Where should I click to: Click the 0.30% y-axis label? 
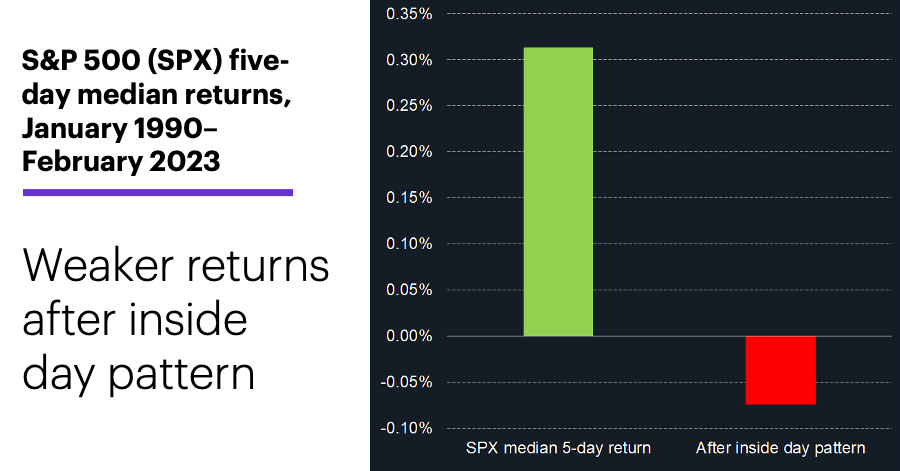pos(409,60)
